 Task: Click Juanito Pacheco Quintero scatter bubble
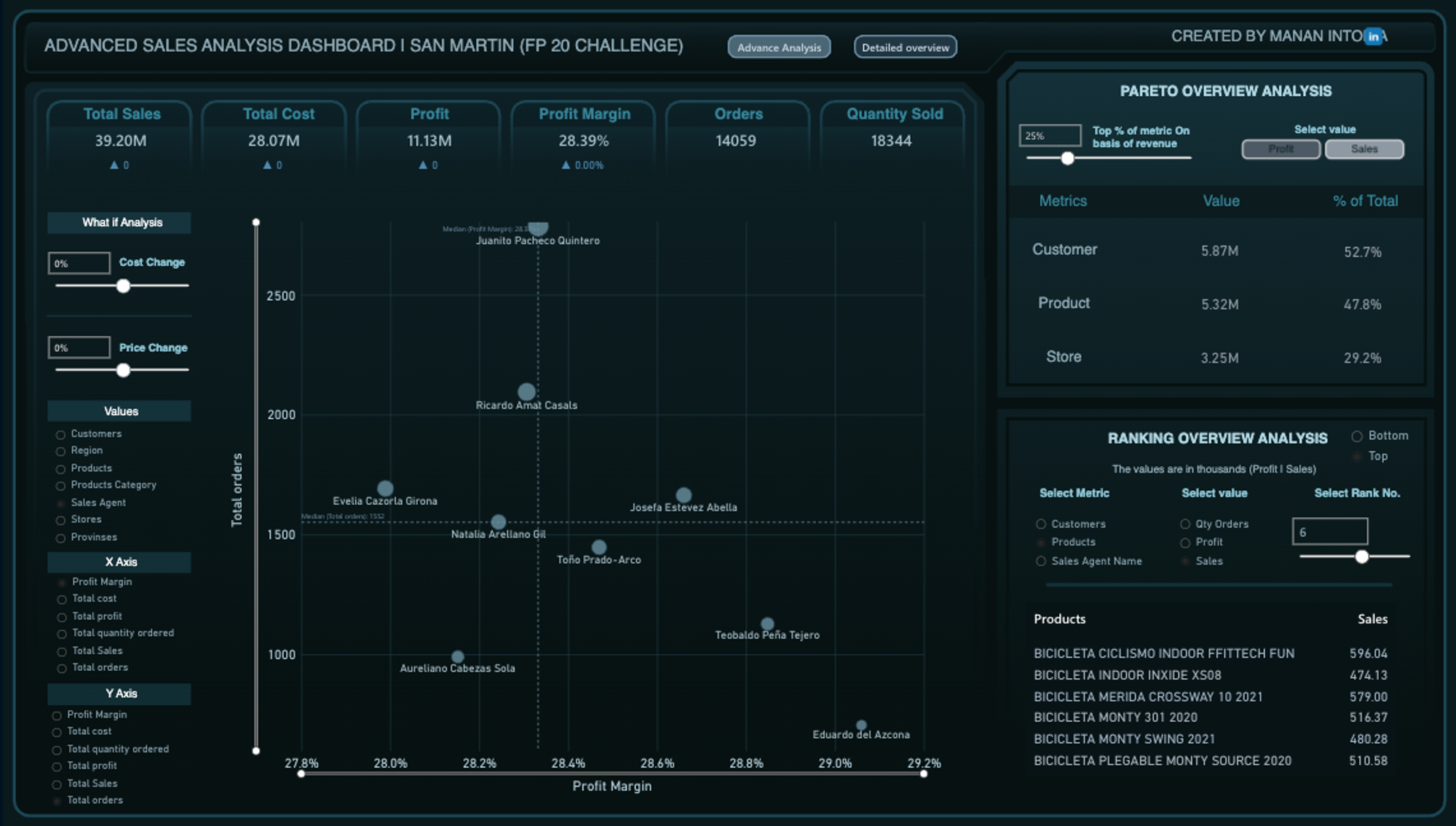[x=538, y=227]
